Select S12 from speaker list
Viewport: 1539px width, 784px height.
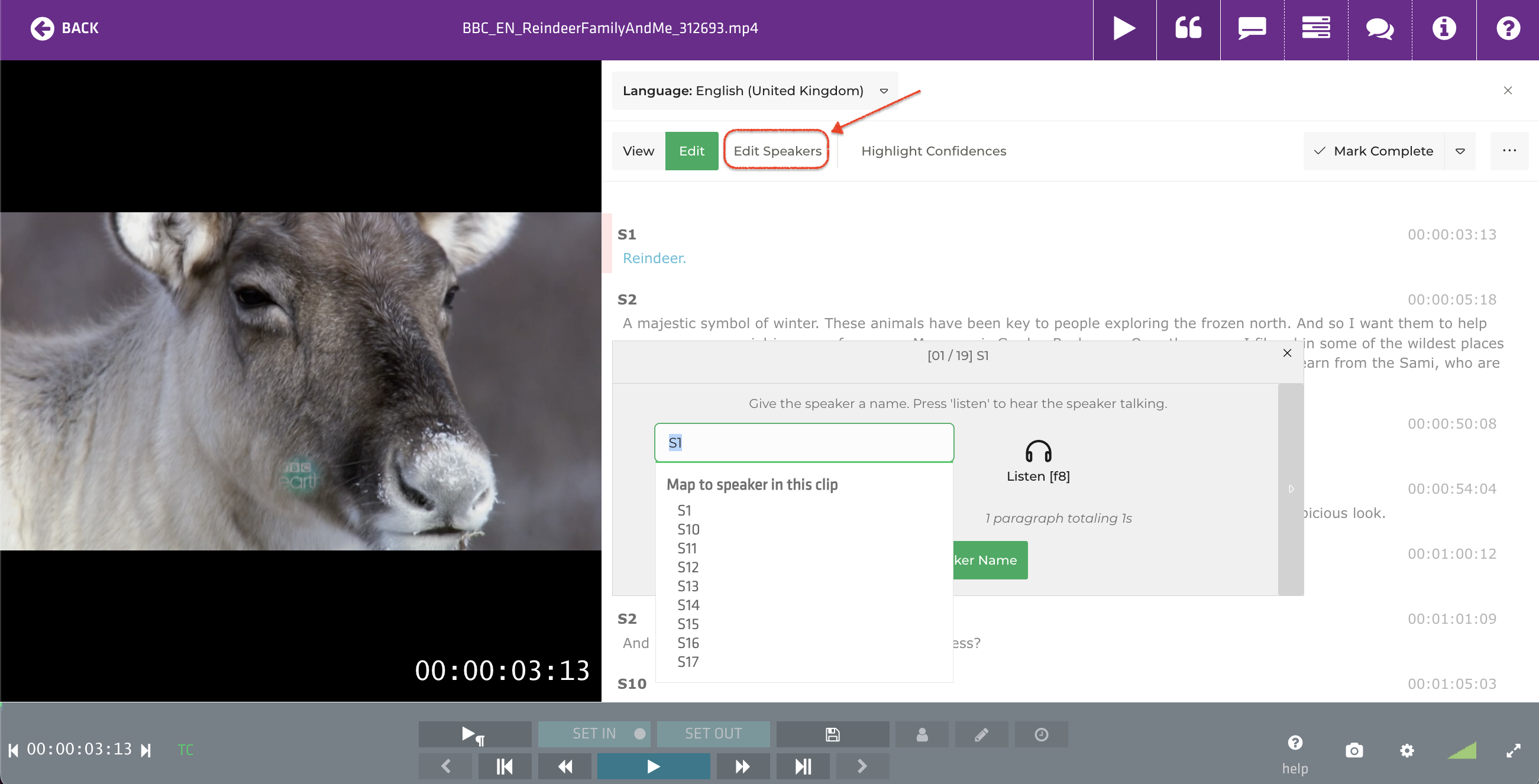pyautogui.click(x=688, y=567)
